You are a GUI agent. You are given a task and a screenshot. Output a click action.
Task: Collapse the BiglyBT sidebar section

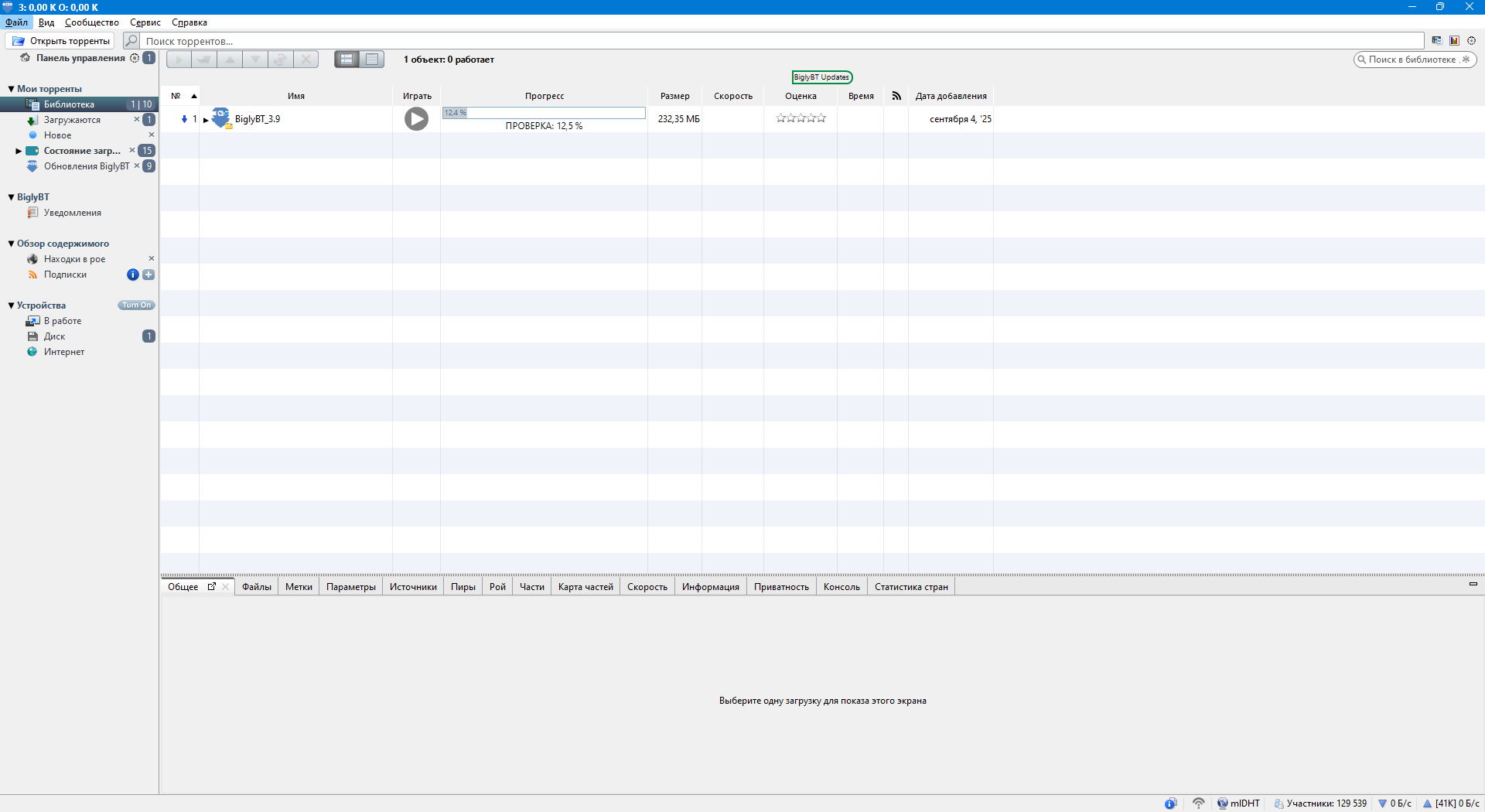[11, 197]
